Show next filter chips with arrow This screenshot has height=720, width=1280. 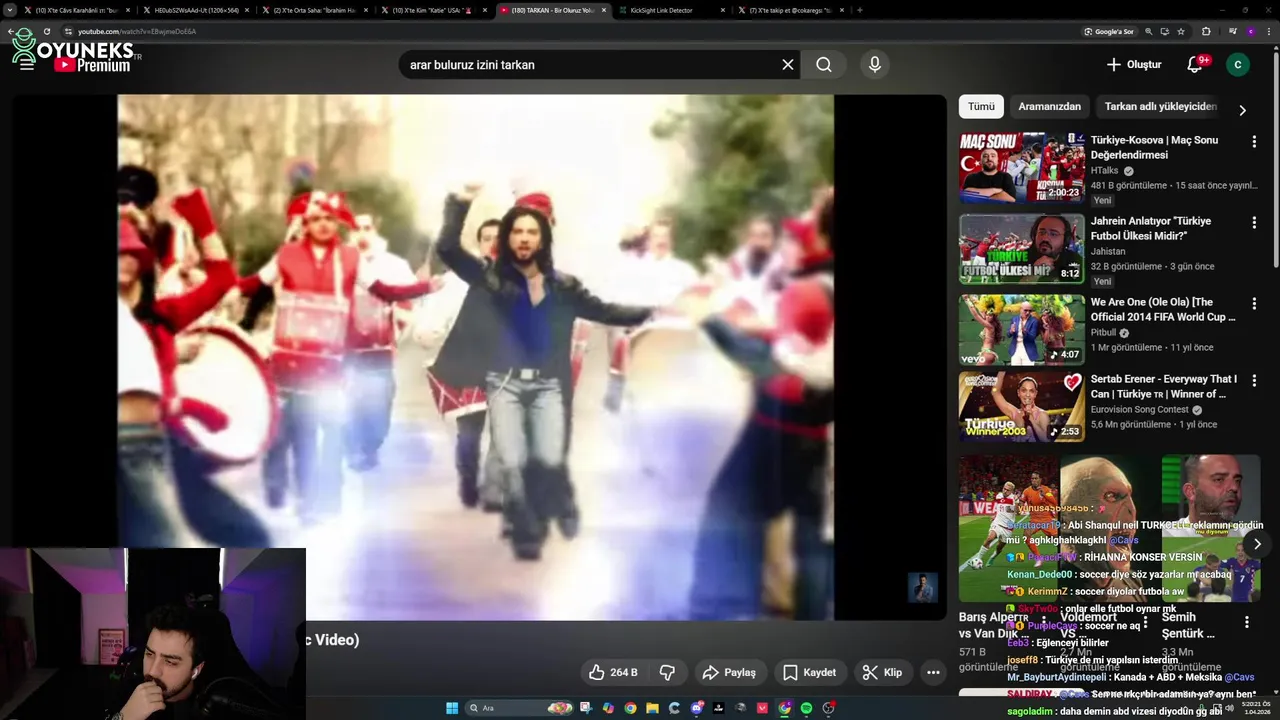1242,110
